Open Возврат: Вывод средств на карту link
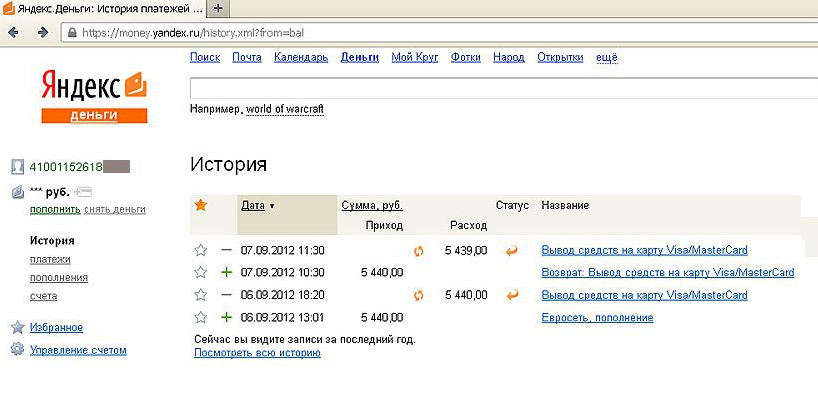This screenshot has width=818, height=409. click(668, 272)
